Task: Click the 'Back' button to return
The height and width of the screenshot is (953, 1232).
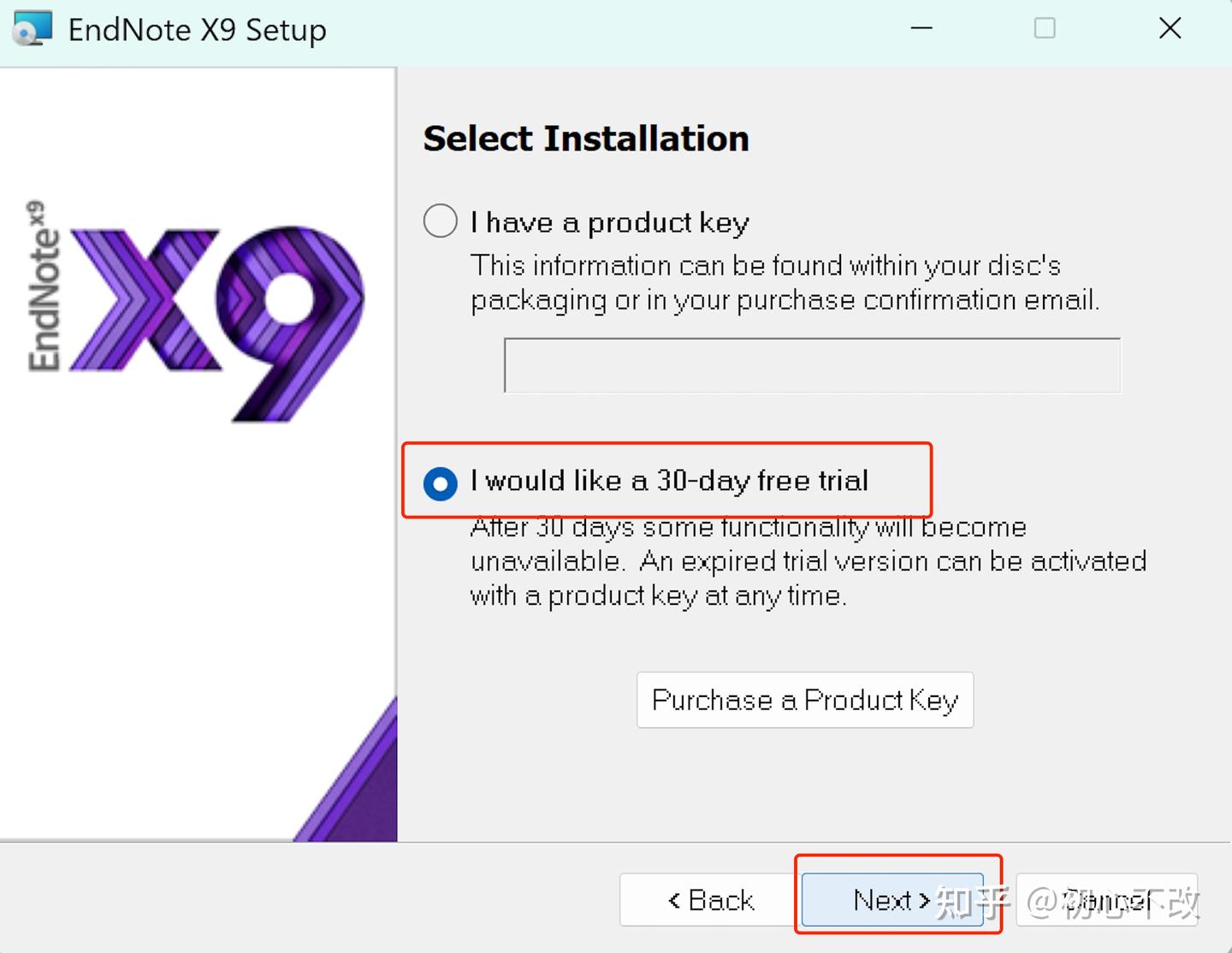Action: point(710,900)
